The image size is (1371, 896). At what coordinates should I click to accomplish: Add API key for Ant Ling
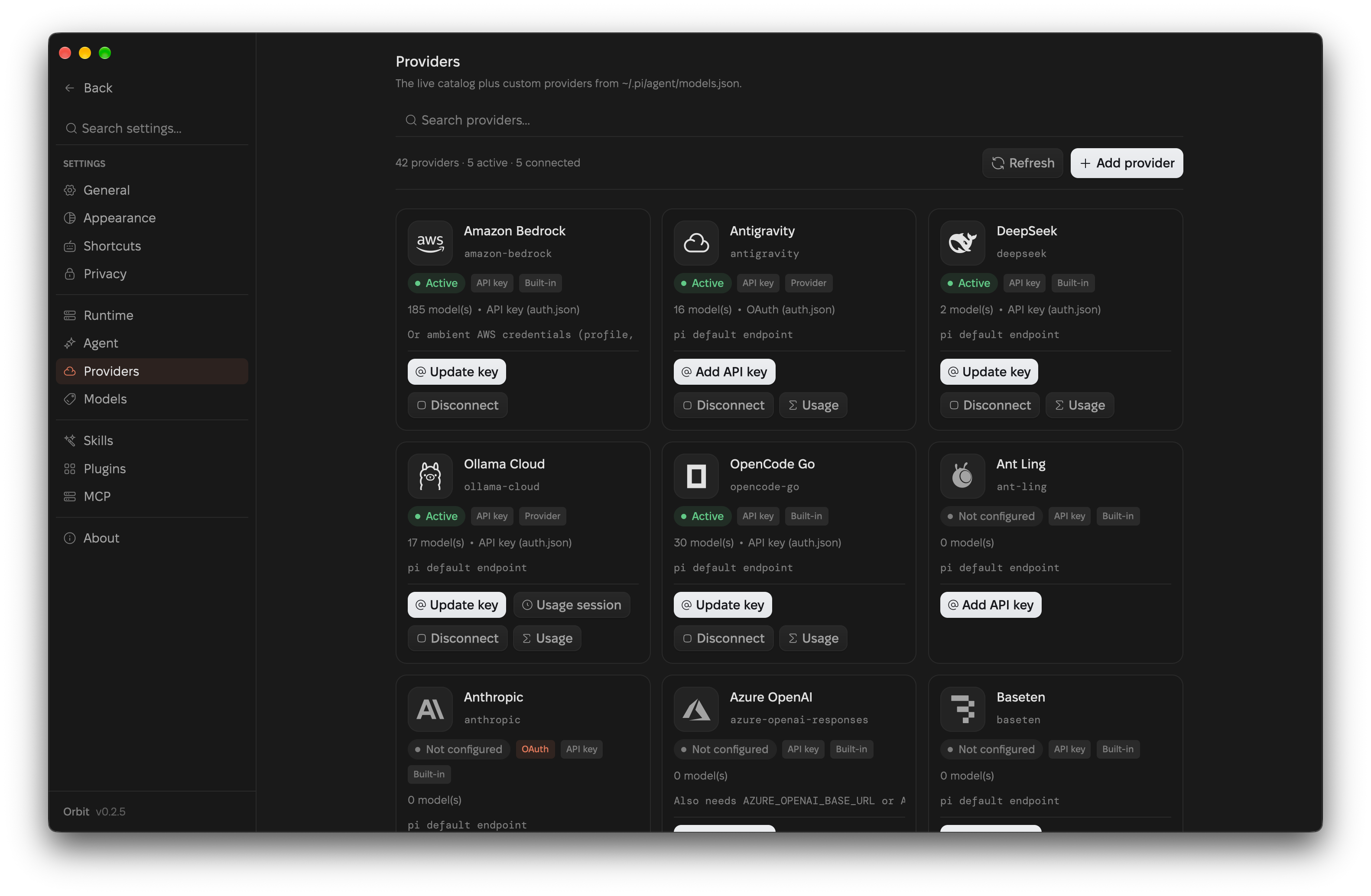990,605
